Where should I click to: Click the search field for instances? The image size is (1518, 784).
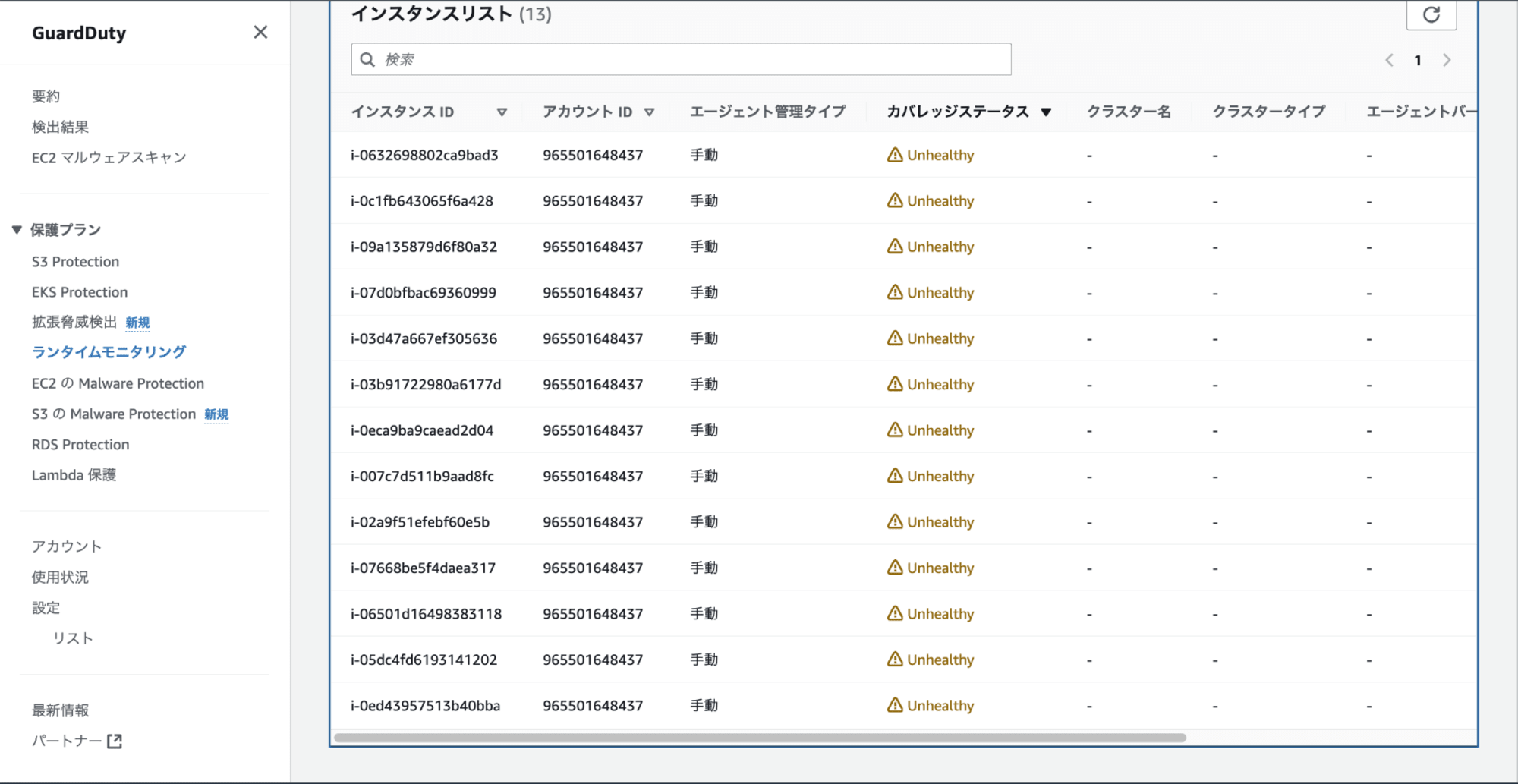coord(681,59)
